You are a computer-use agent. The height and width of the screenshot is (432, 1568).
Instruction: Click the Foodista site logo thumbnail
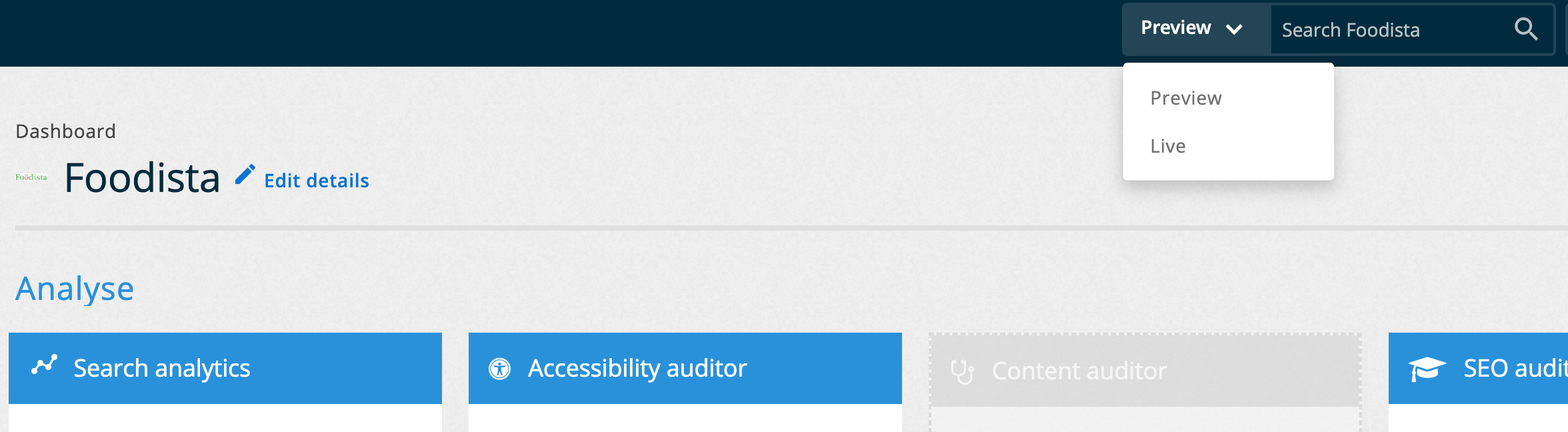click(x=32, y=177)
